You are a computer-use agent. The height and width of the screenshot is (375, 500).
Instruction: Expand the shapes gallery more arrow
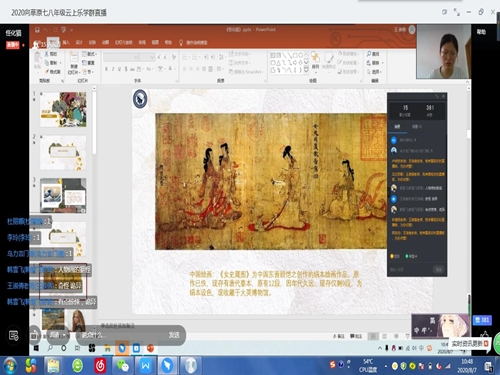pos(306,70)
